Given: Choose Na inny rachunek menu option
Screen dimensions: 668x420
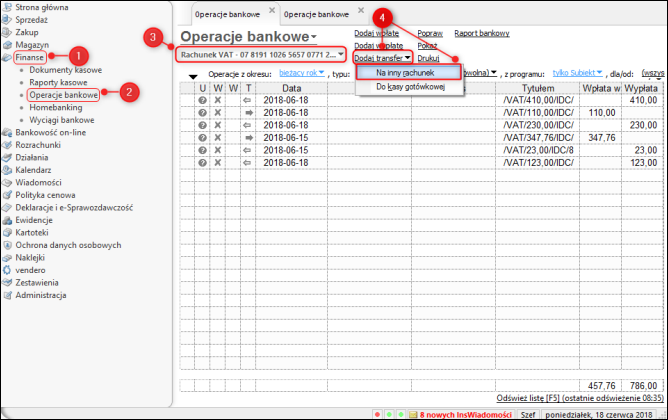Looking at the screenshot, I should 409,73.
